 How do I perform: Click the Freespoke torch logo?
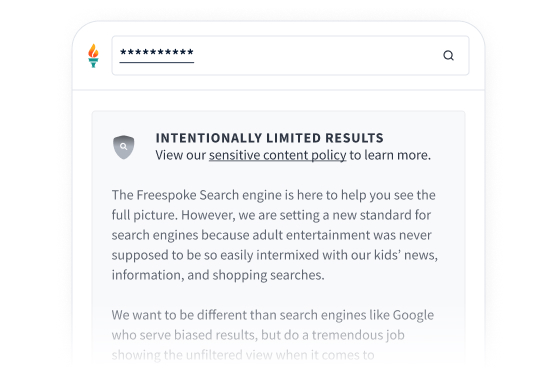[93, 55]
